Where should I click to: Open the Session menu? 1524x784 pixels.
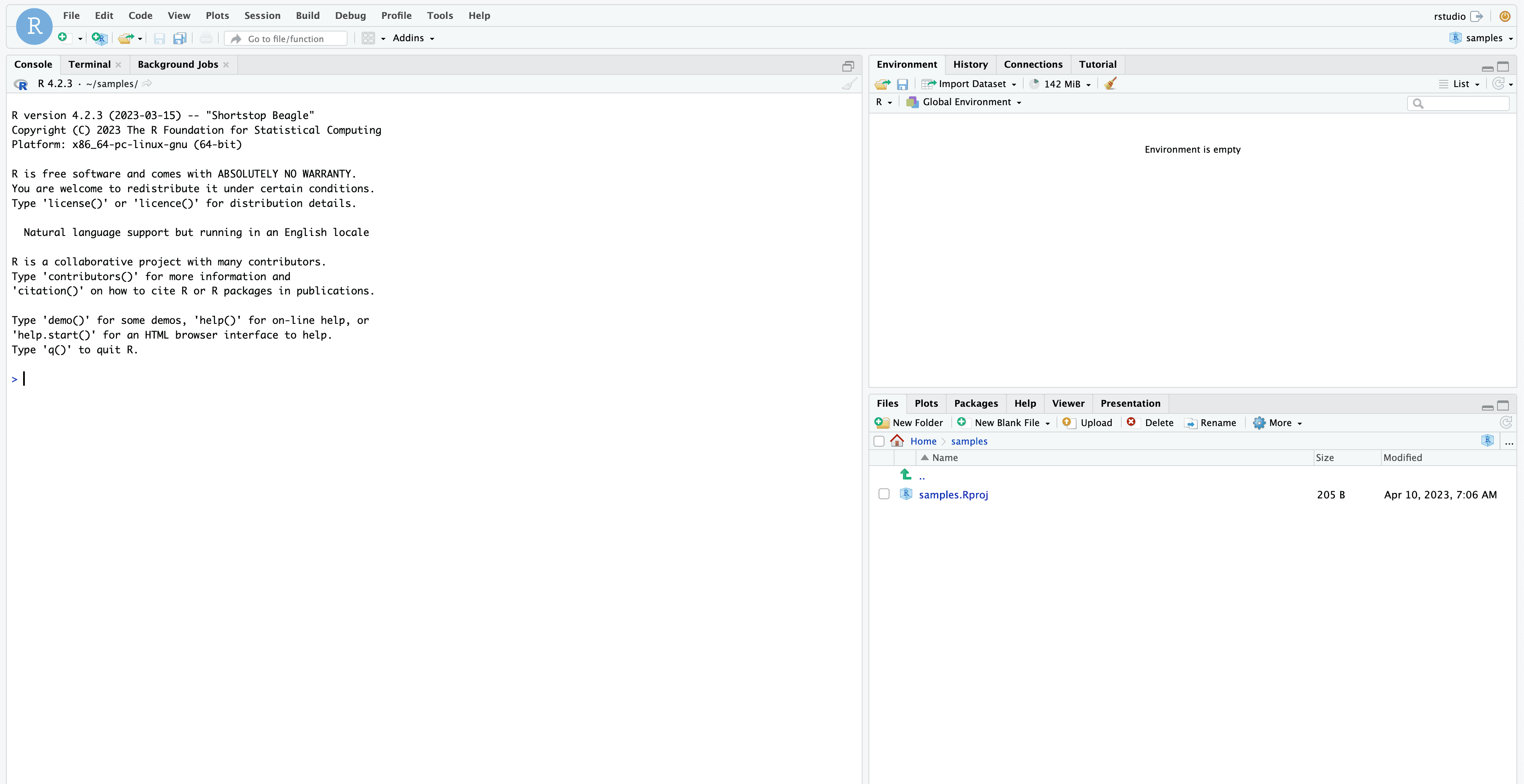click(262, 16)
